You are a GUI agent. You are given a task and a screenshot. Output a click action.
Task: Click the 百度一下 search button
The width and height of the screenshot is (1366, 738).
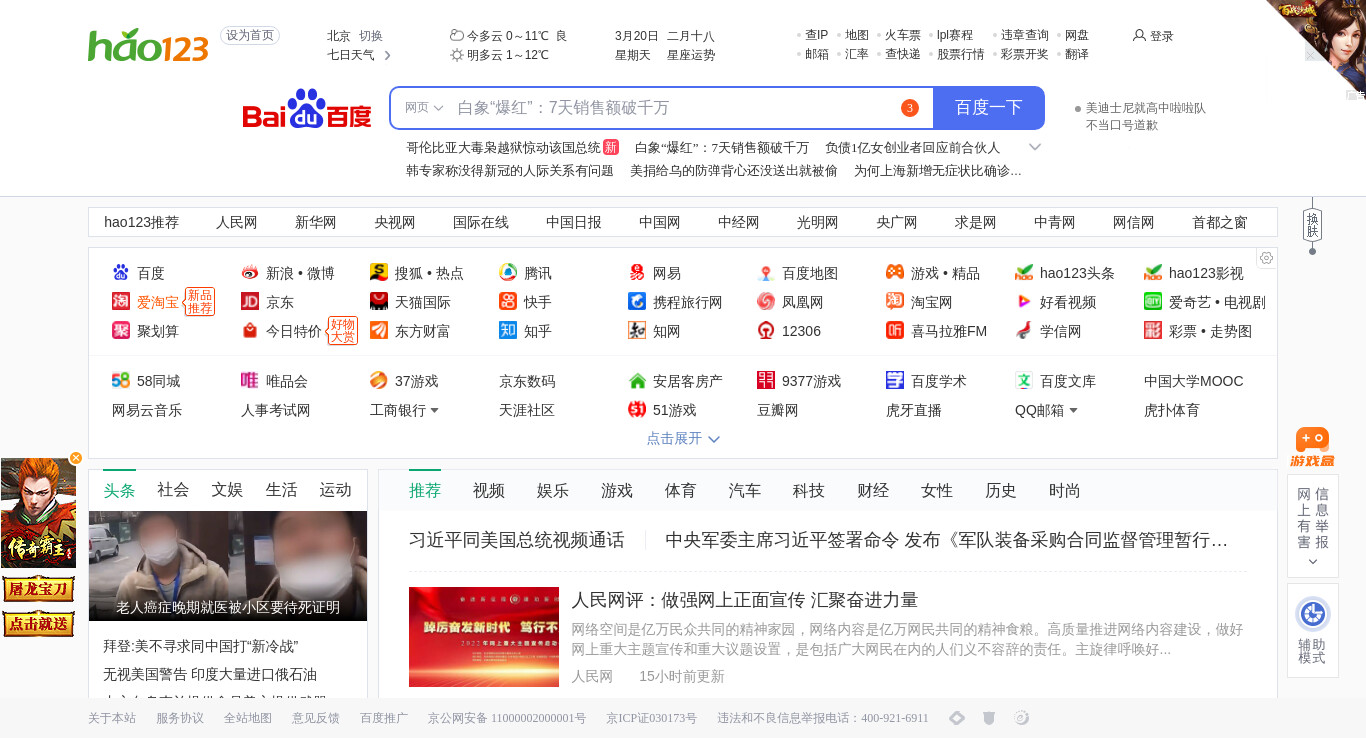(989, 108)
